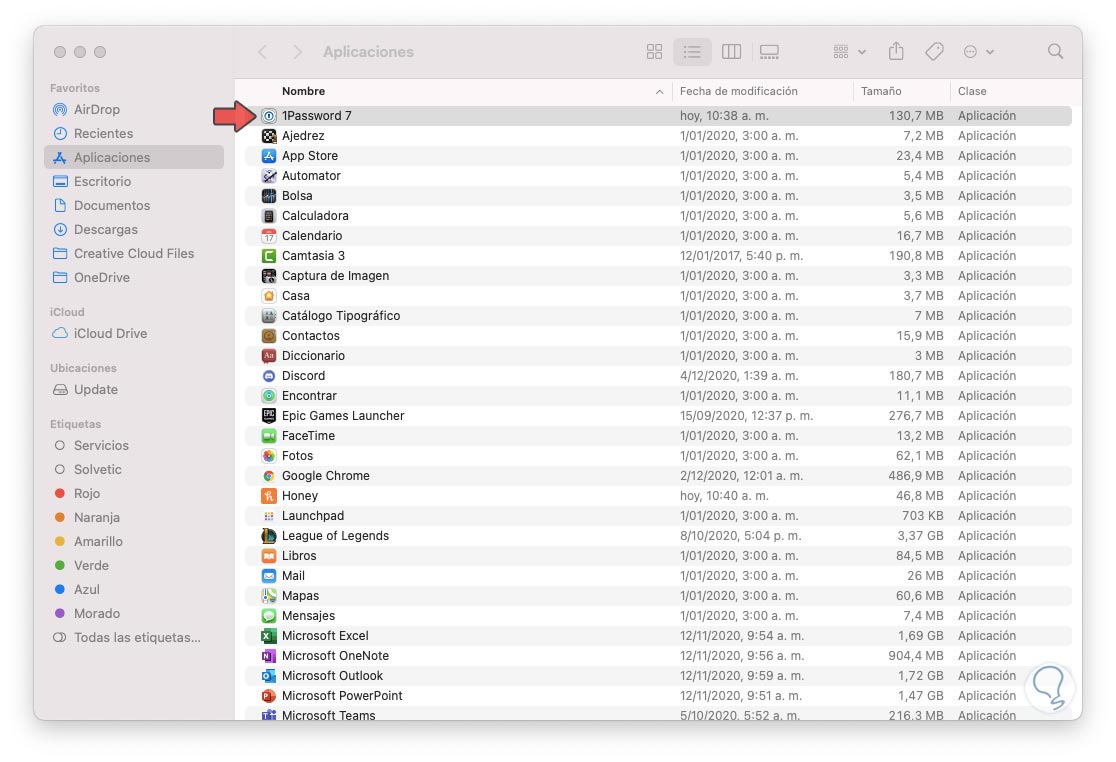The height and width of the screenshot is (762, 1116).
Task: Open the More actions ellipsis menu
Action: pyautogui.click(x=978, y=51)
